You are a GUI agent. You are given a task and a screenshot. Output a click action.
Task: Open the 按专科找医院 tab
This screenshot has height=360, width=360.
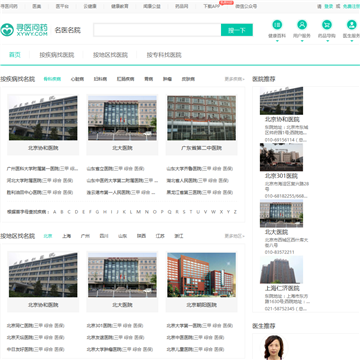(164, 55)
